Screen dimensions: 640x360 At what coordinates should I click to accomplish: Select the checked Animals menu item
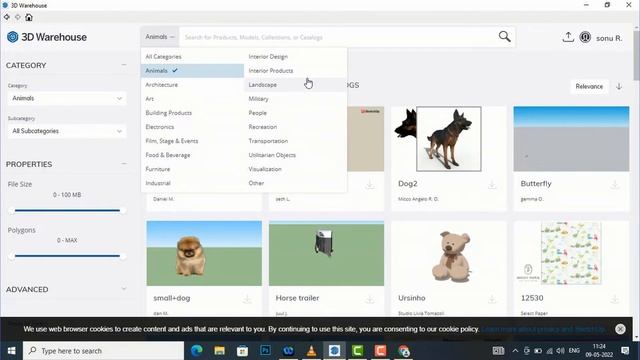pyautogui.click(x=193, y=71)
